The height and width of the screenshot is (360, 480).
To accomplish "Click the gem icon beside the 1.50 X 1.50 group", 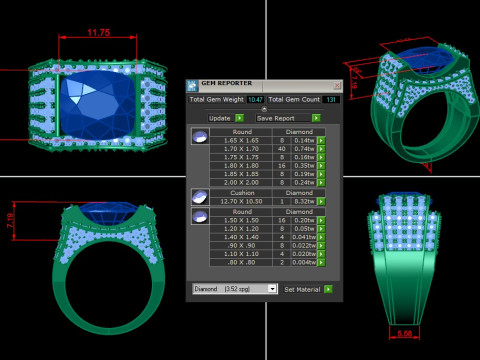I will coord(200,216).
